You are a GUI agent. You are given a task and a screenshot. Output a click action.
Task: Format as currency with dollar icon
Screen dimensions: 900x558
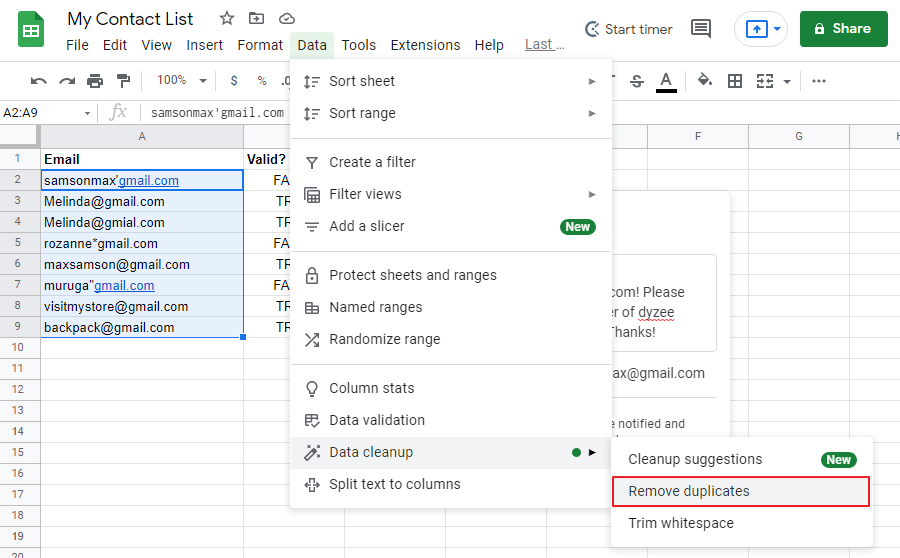[x=234, y=81]
